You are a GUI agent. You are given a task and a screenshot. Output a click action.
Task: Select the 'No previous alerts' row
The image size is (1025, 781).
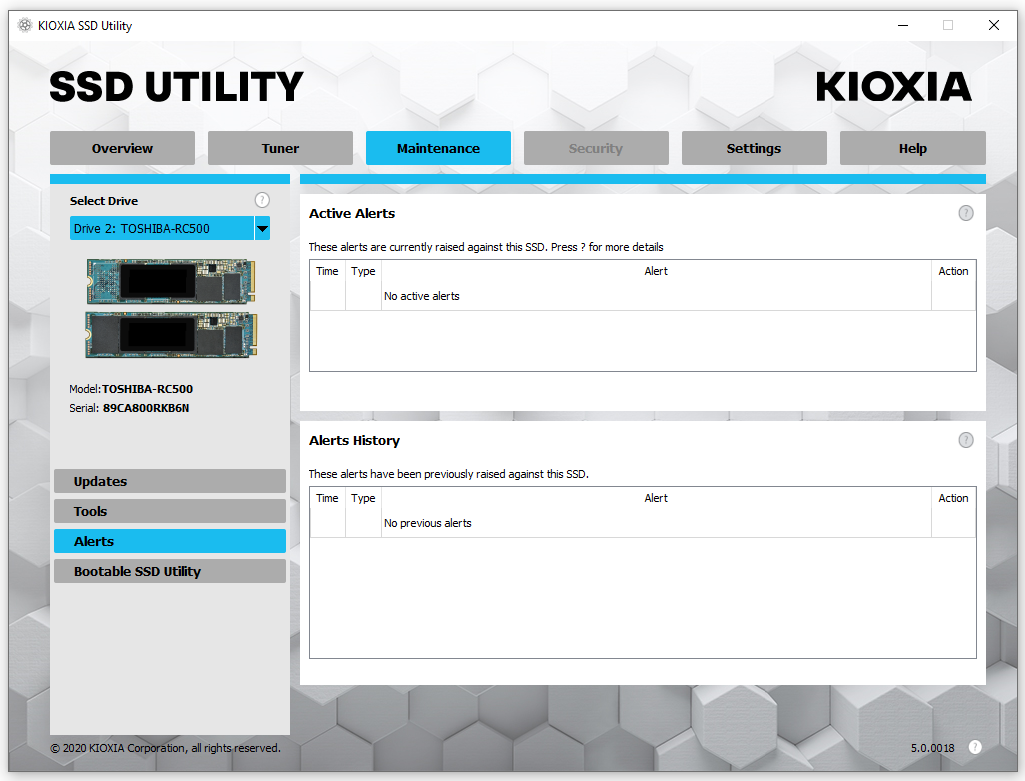tap(643, 523)
